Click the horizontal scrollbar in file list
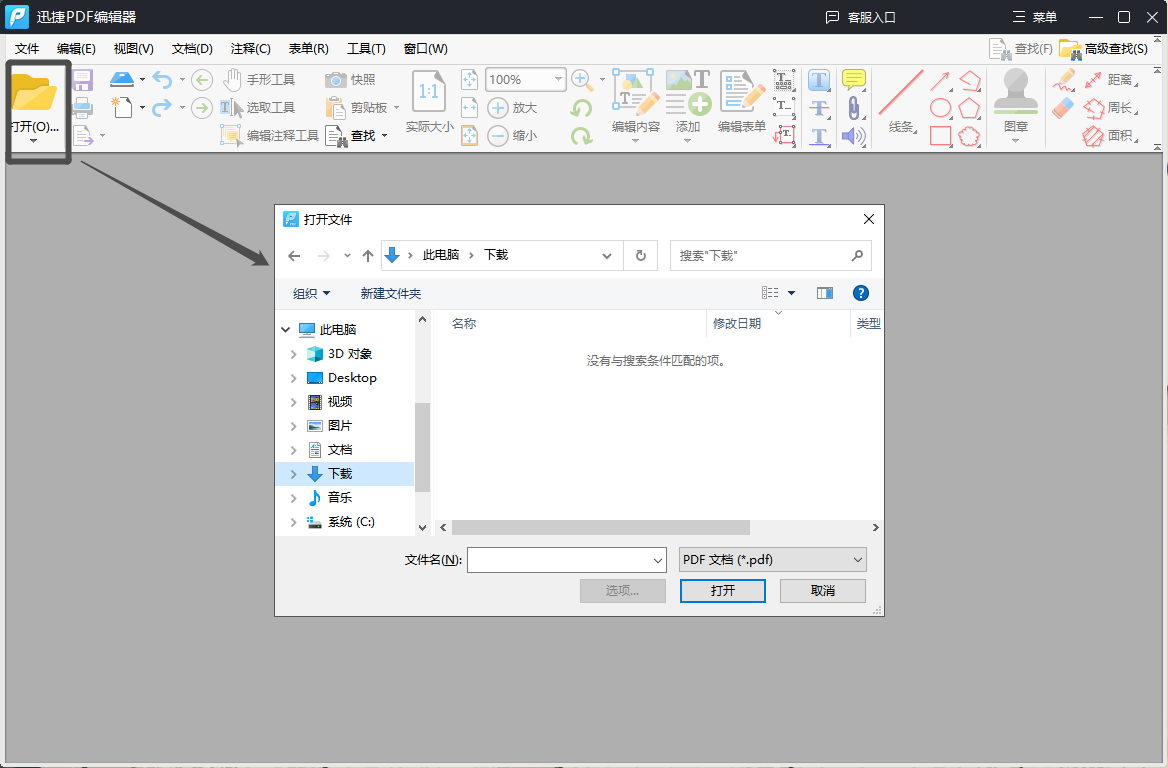This screenshot has height=768, width=1168. click(x=600, y=527)
